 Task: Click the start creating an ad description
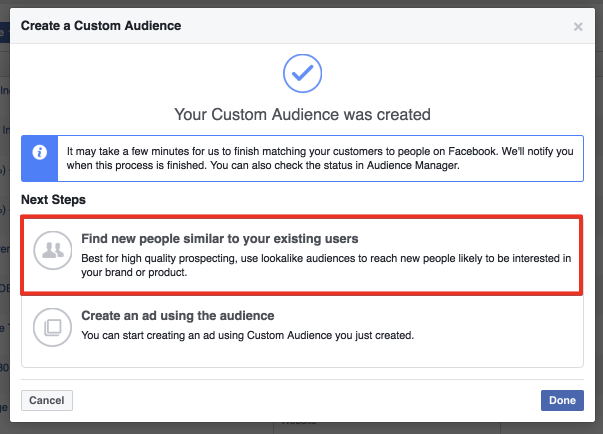[x=248, y=335]
